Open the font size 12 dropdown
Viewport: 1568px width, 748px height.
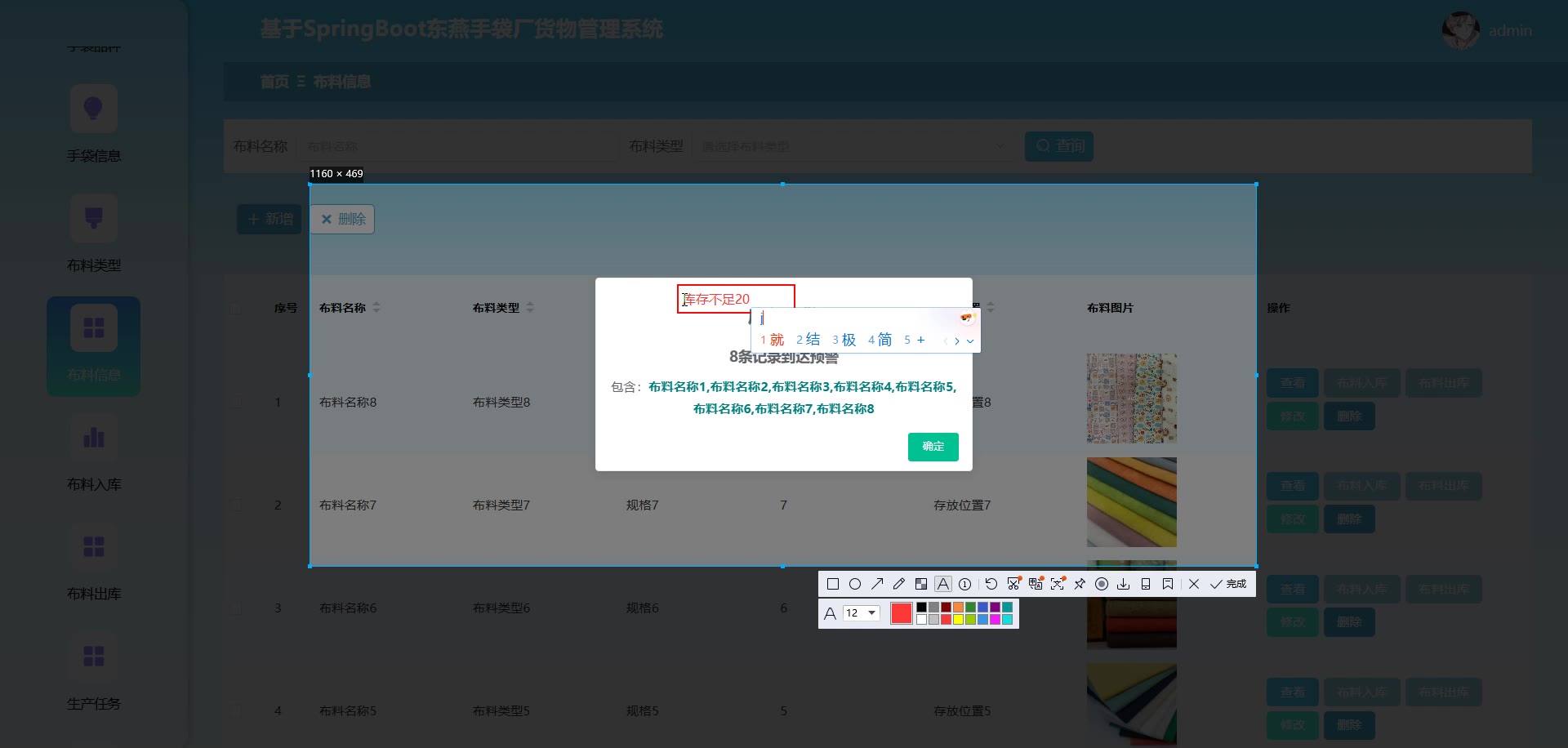(861, 612)
